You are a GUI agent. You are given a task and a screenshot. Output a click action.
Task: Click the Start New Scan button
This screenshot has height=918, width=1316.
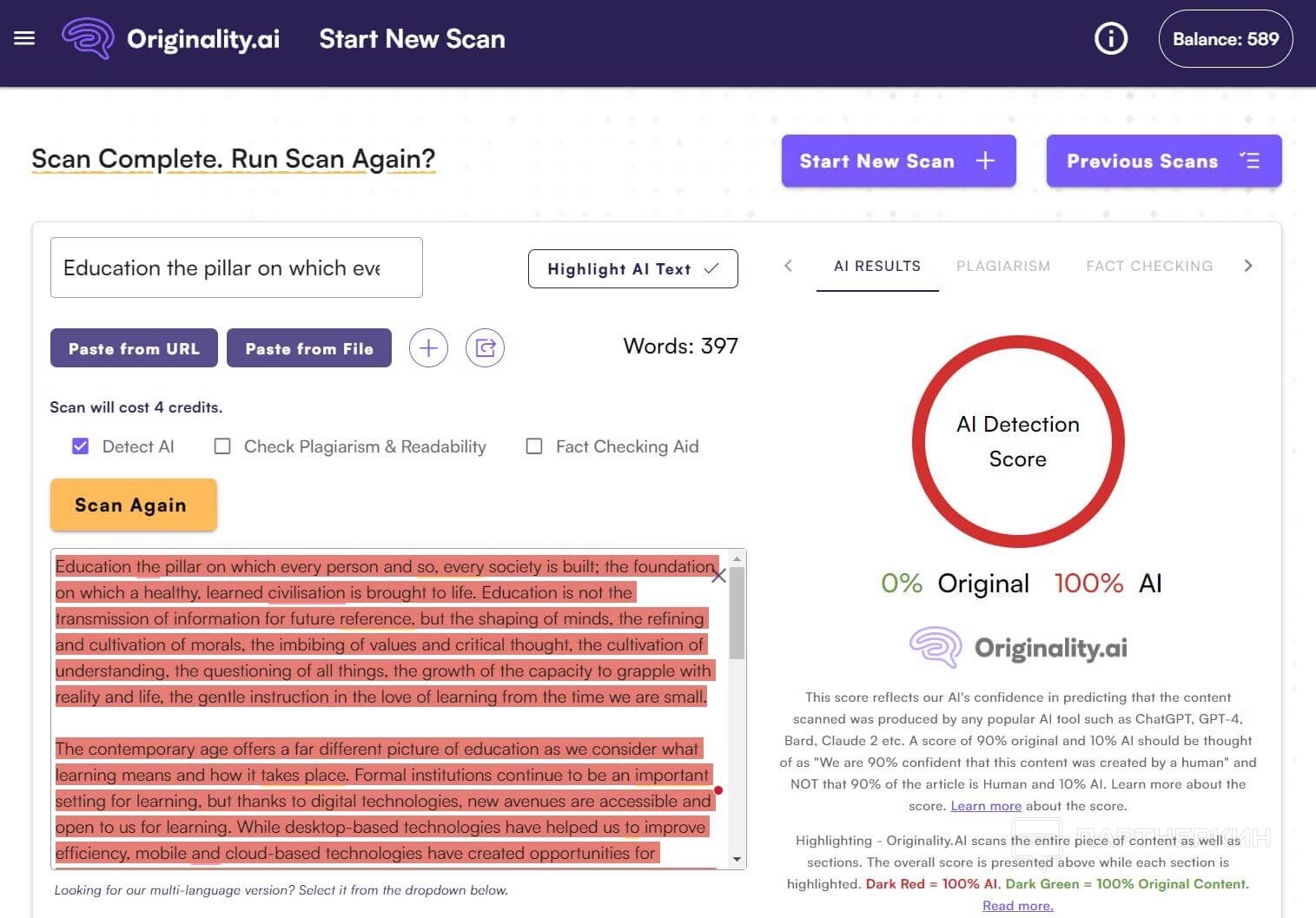coord(899,161)
